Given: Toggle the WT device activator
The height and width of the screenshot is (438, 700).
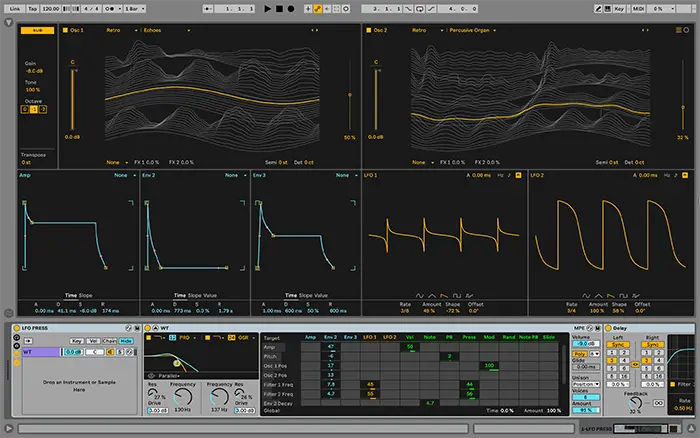Looking at the screenshot, I should pos(148,328).
